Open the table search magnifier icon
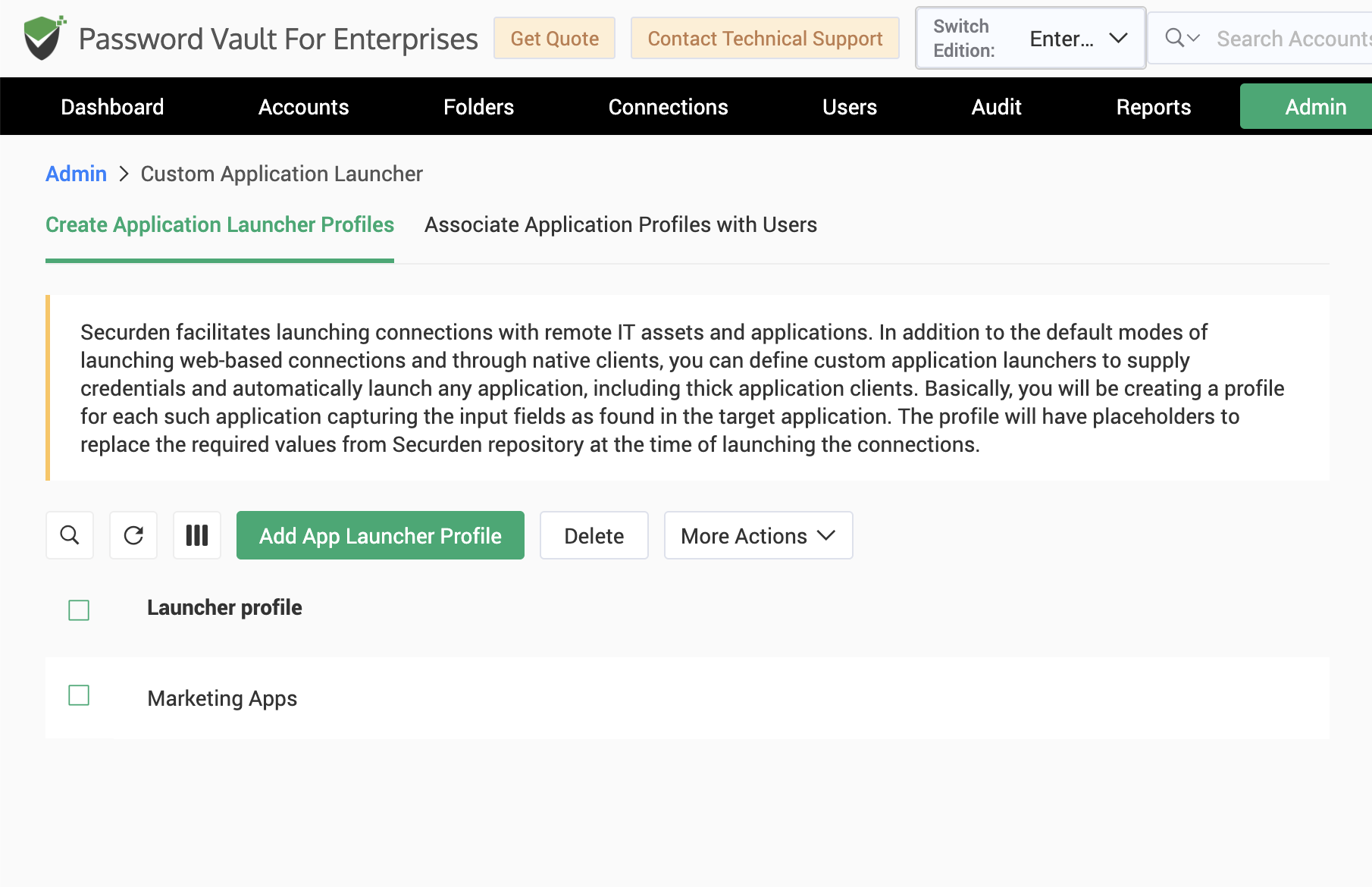 70,535
